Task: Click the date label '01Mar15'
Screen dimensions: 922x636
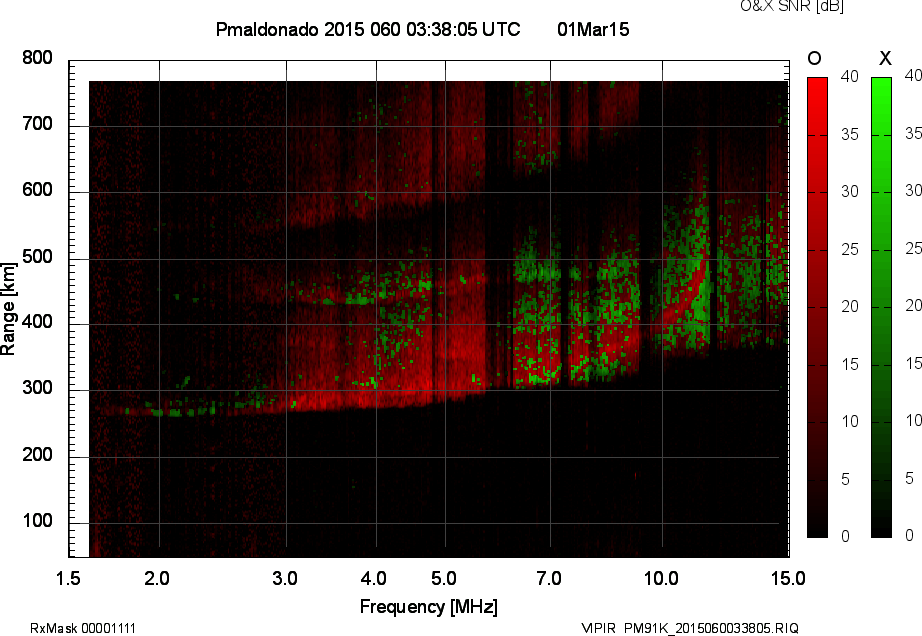Action: [593, 29]
